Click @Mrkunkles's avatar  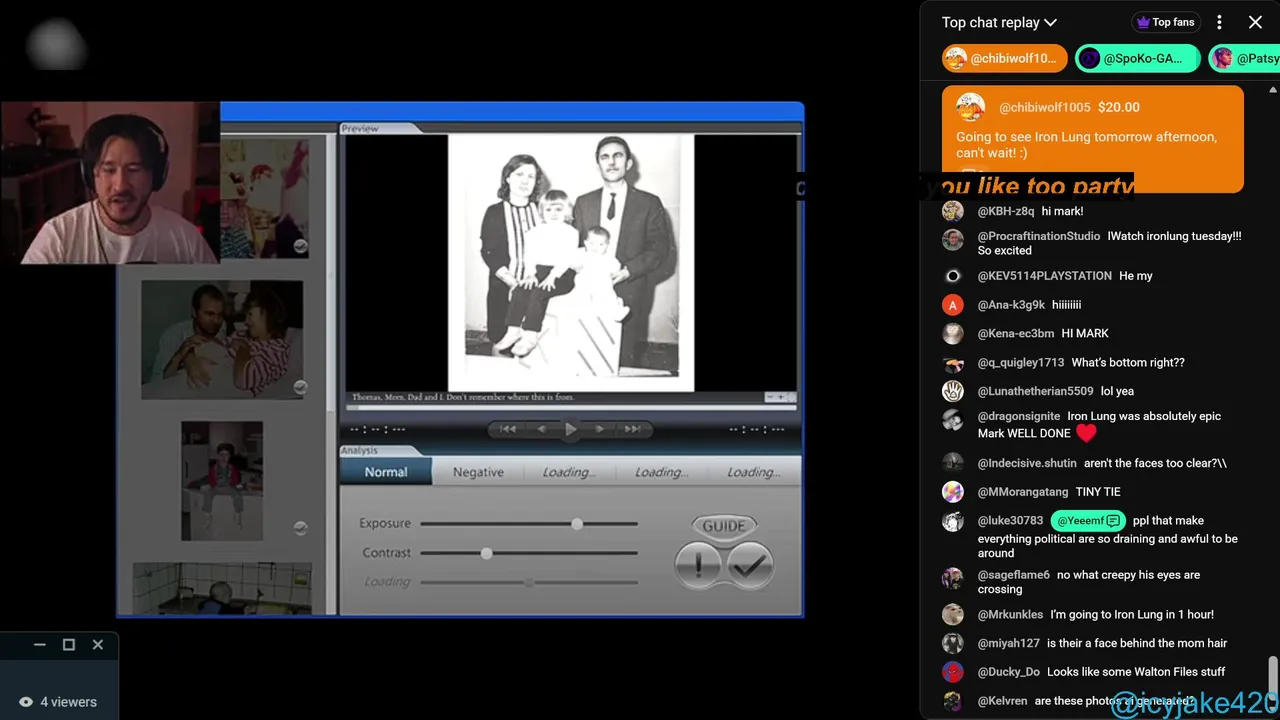pyautogui.click(x=953, y=615)
